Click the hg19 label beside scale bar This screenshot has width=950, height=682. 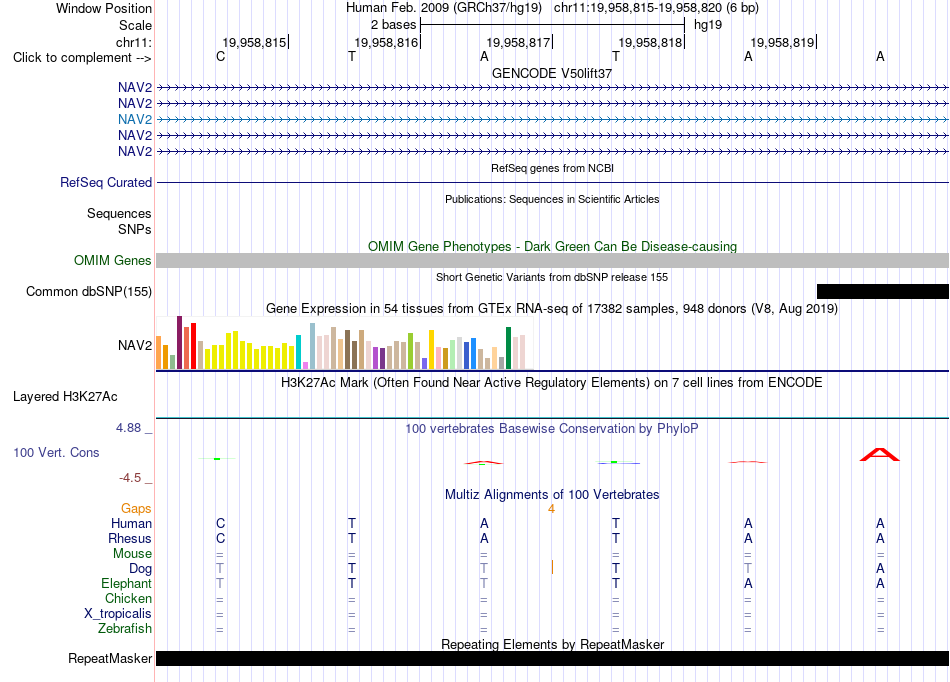click(x=708, y=25)
